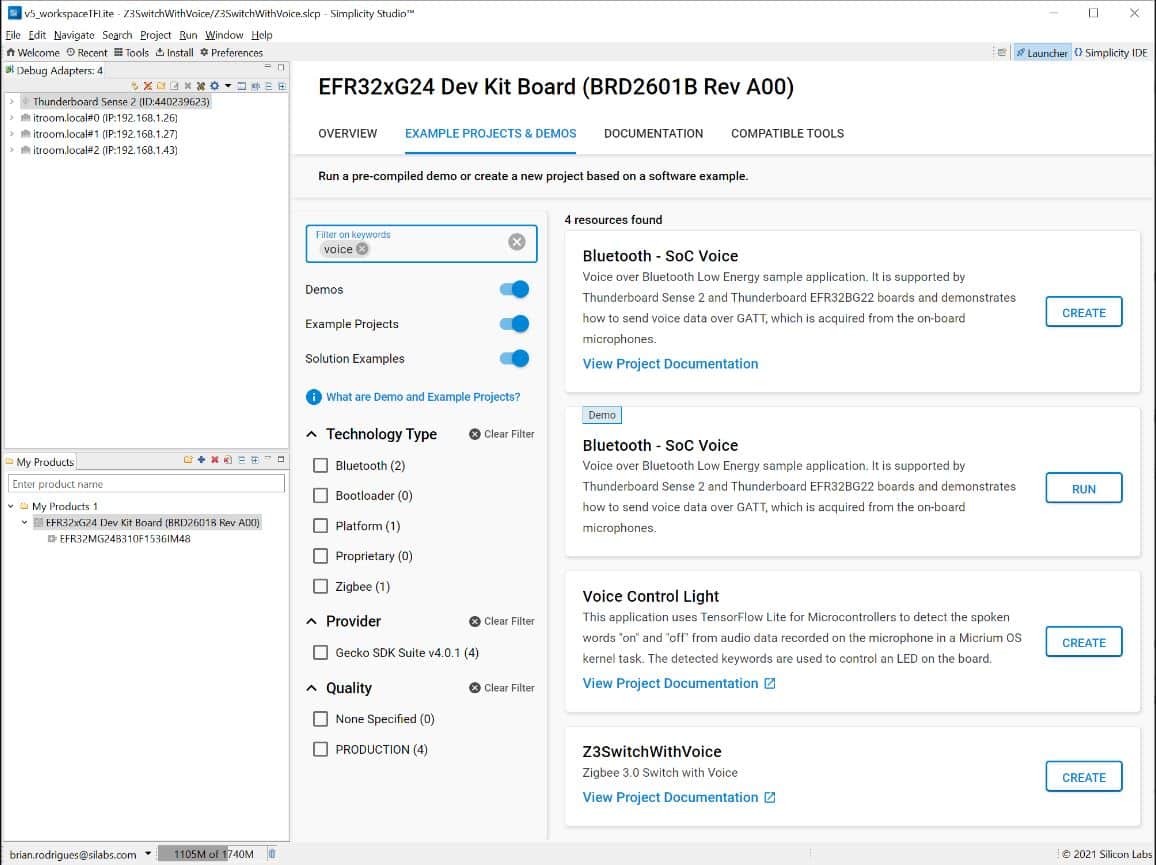Open the Project menu
1156x865 pixels.
(x=156, y=35)
